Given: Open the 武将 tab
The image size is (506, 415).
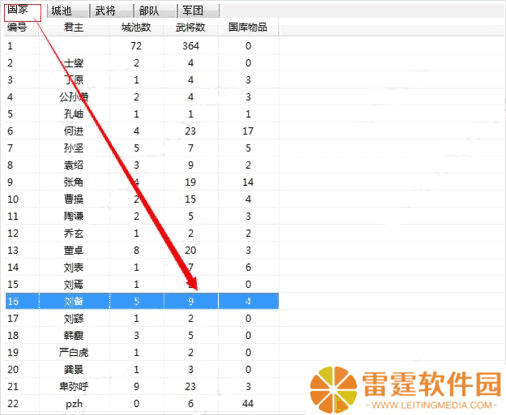Looking at the screenshot, I should [x=112, y=11].
